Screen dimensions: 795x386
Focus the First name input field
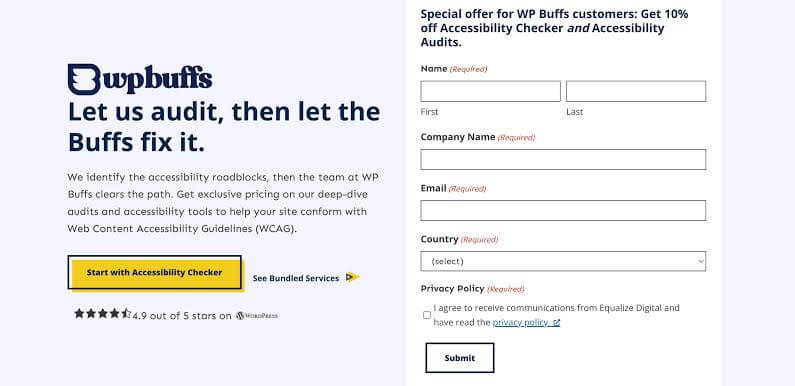(x=490, y=91)
